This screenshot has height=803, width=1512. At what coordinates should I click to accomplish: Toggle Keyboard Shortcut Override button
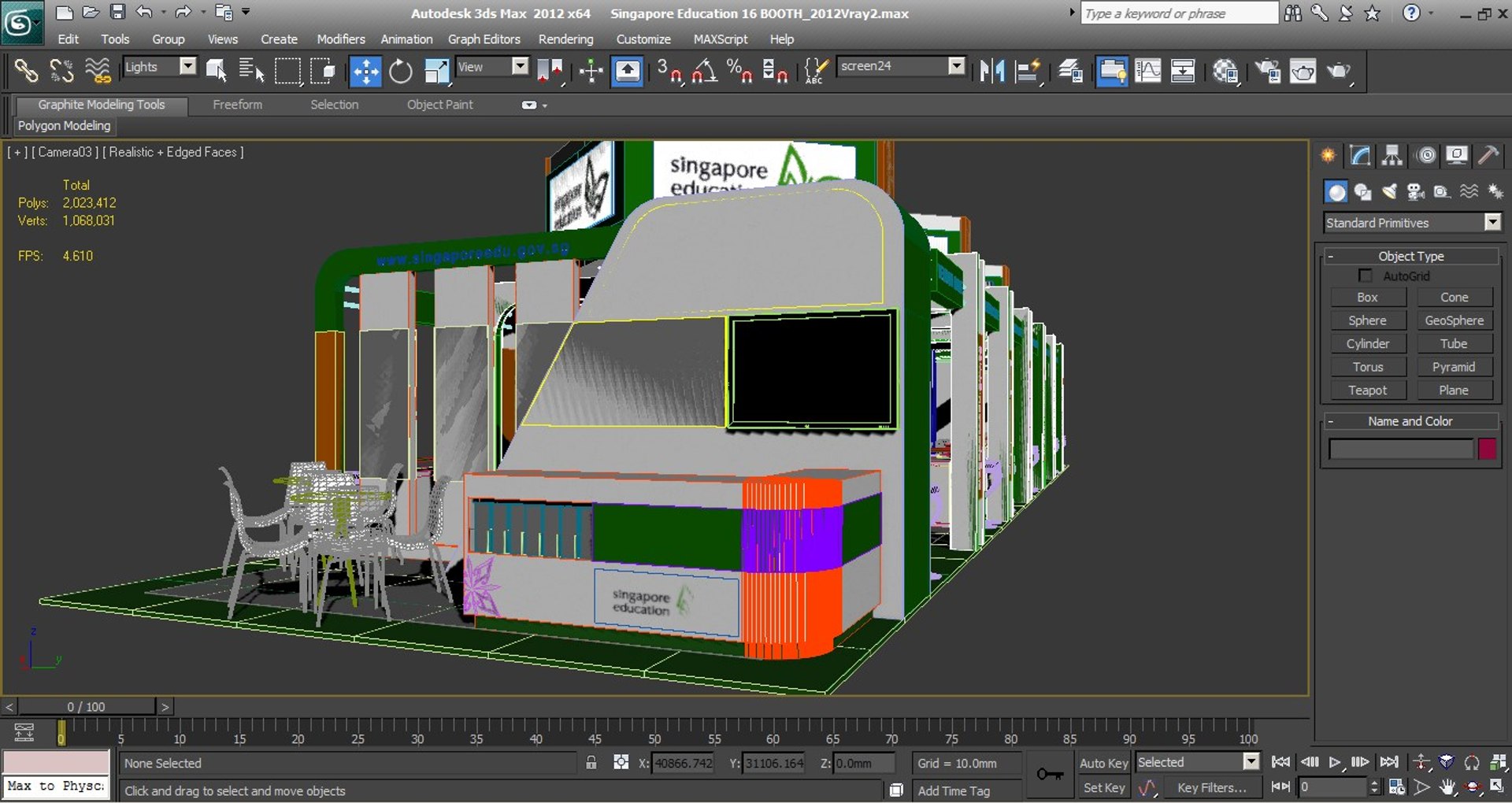628,71
